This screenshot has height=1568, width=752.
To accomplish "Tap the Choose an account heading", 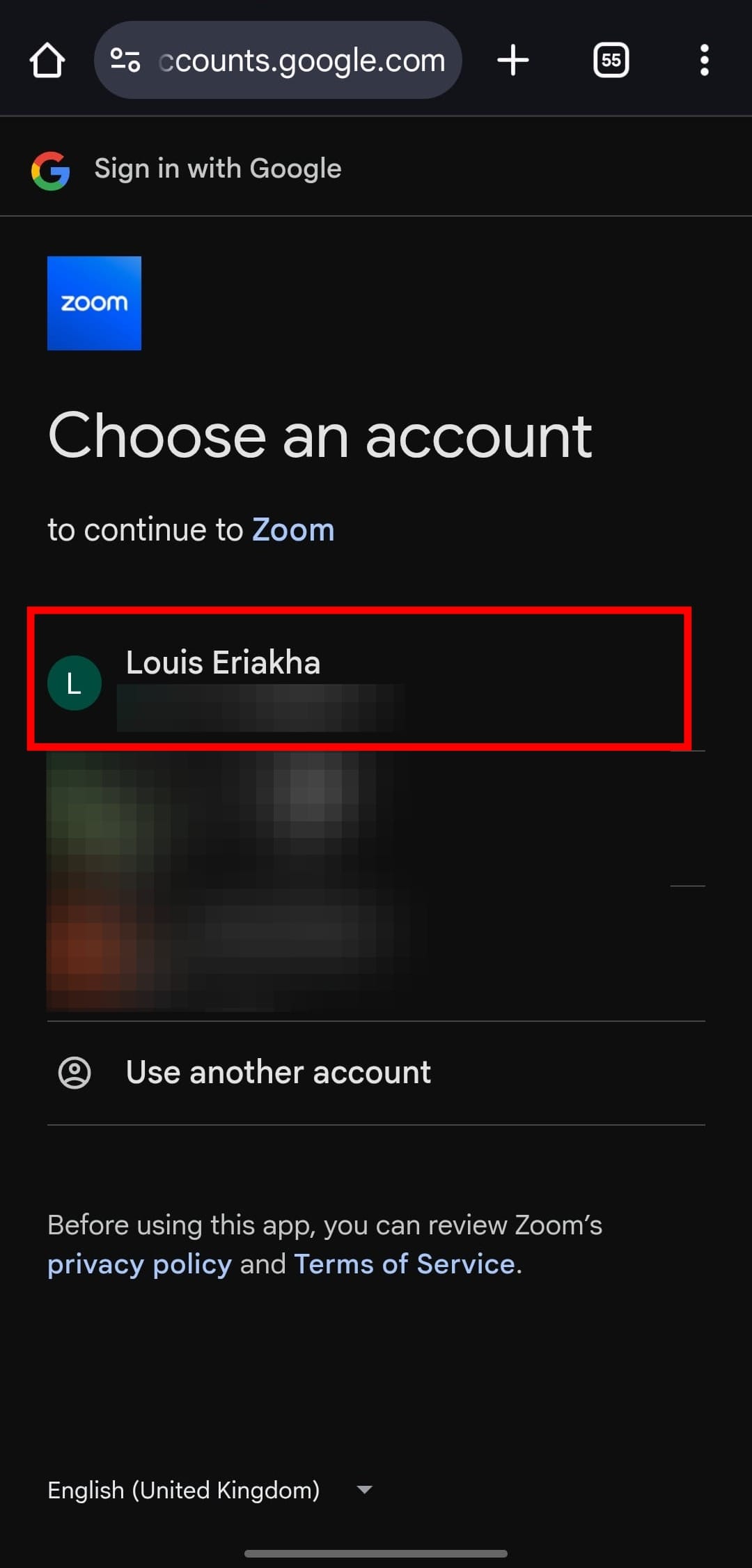I will [320, 436].
